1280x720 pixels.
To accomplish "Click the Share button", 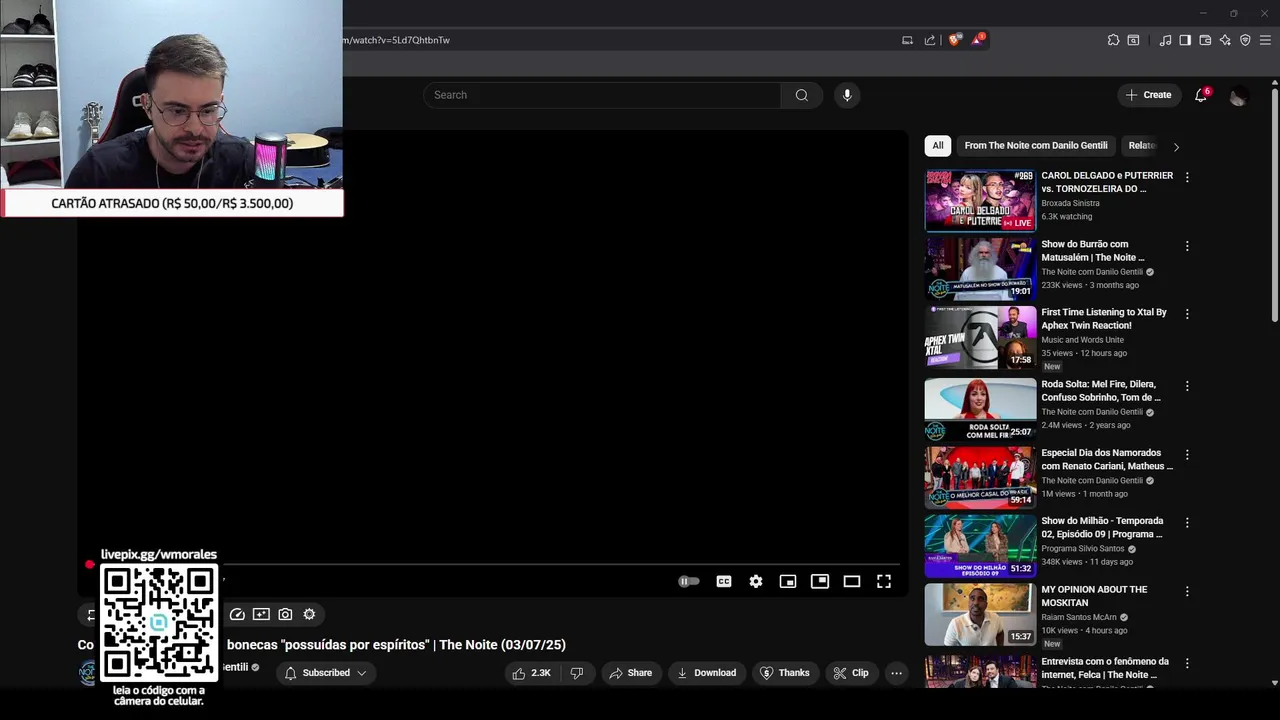I will [630, 673].
